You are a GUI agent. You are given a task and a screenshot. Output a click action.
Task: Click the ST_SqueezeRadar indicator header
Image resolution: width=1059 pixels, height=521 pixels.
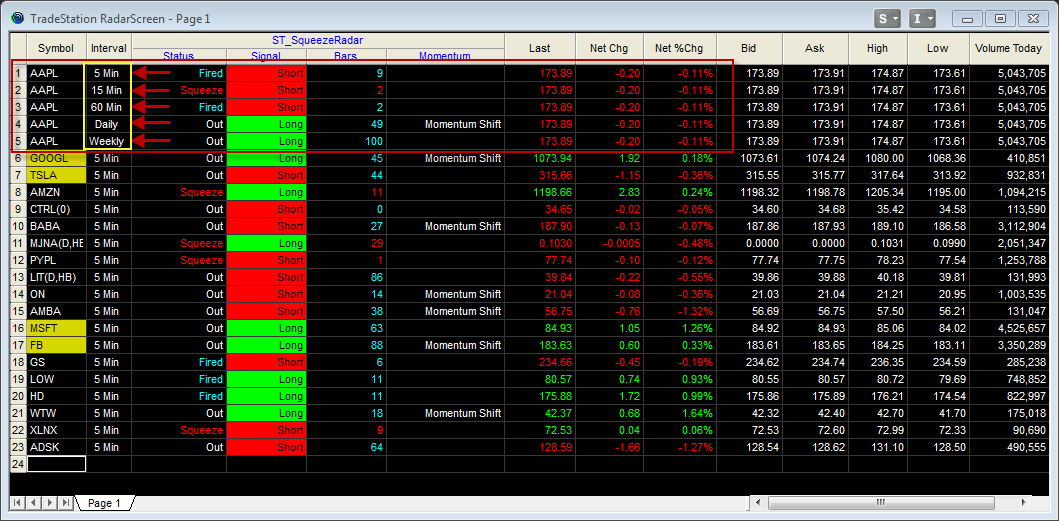[318, 41]
